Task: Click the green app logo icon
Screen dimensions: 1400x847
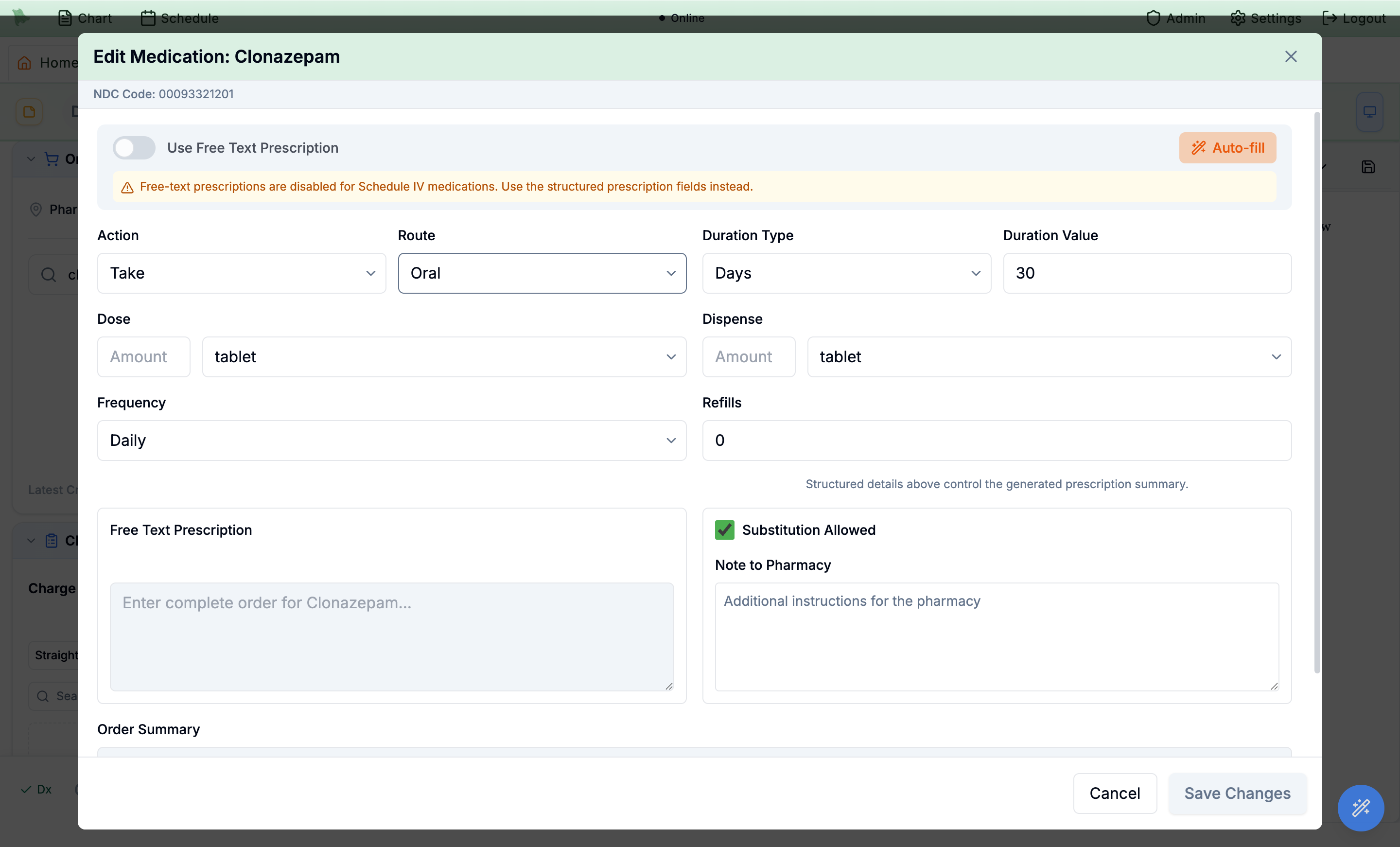Action: [x=21, y=17]
